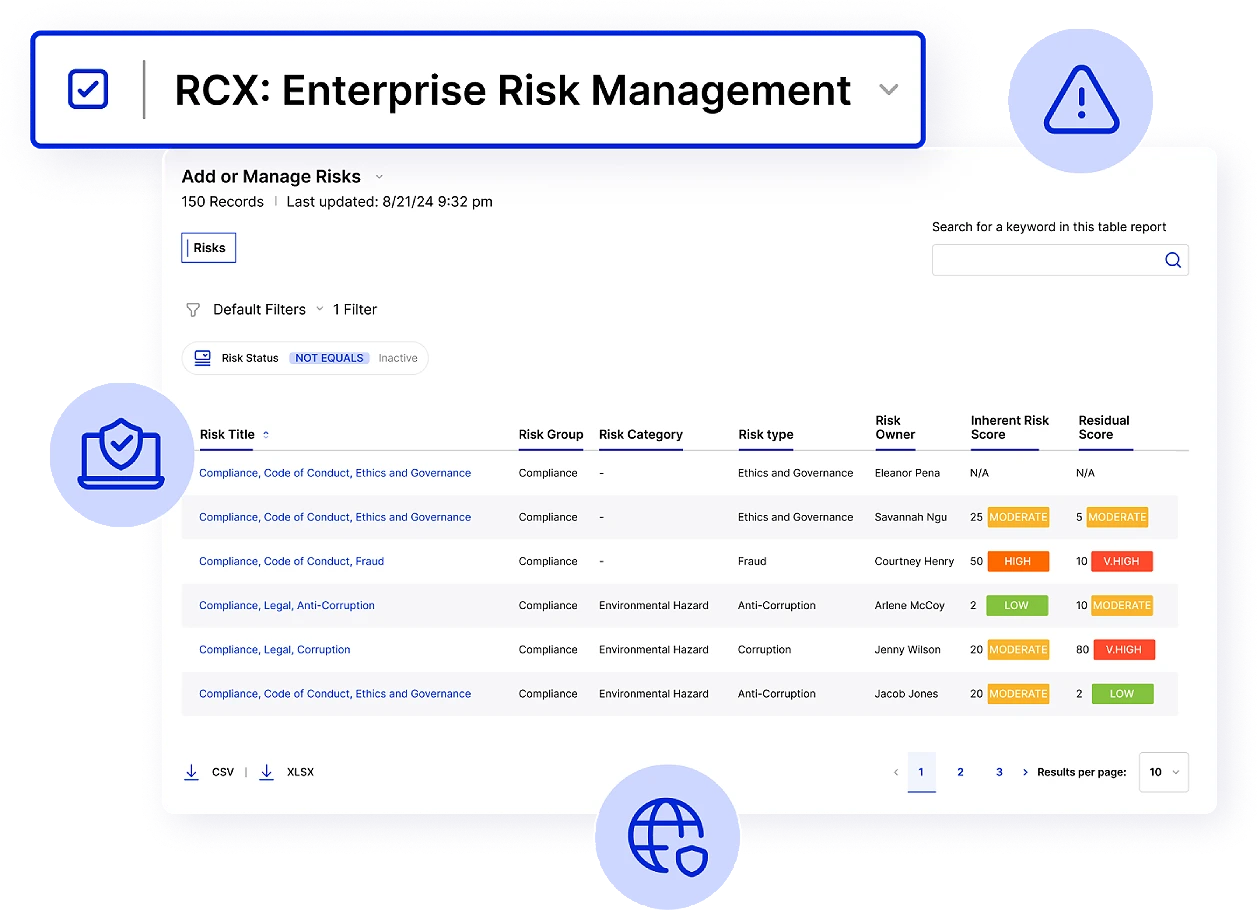The width and height of the screenshot is (1257, 910).
Task: Go to page 3
Action: (999, 772)
